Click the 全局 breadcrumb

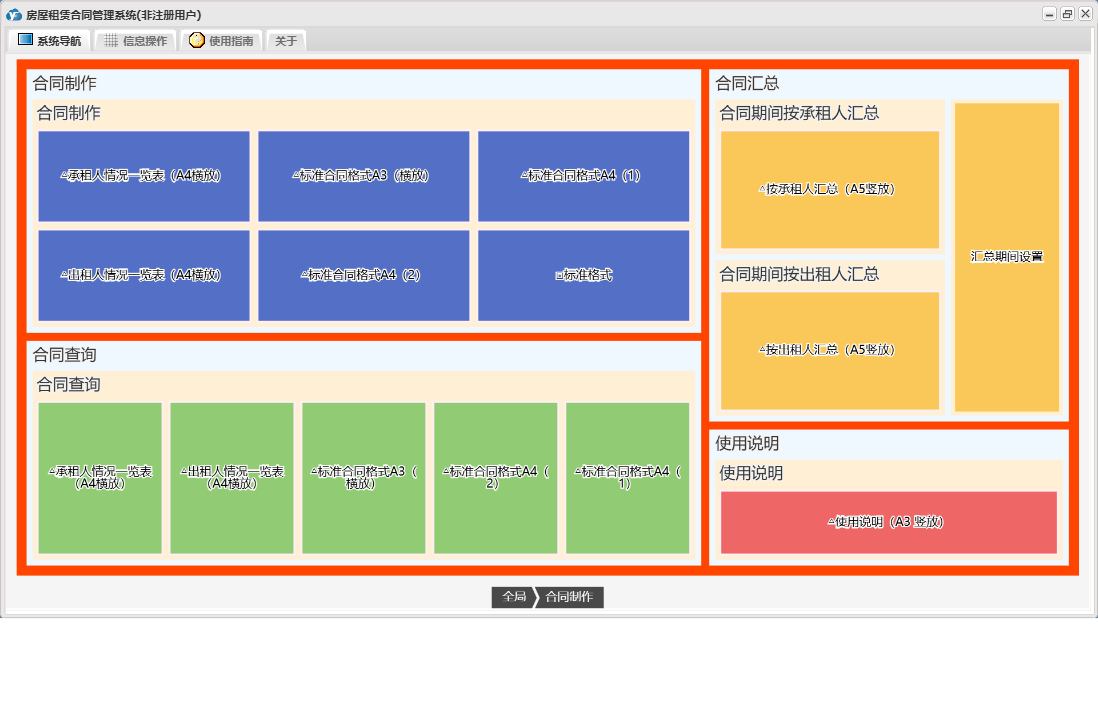pos(514,597)
